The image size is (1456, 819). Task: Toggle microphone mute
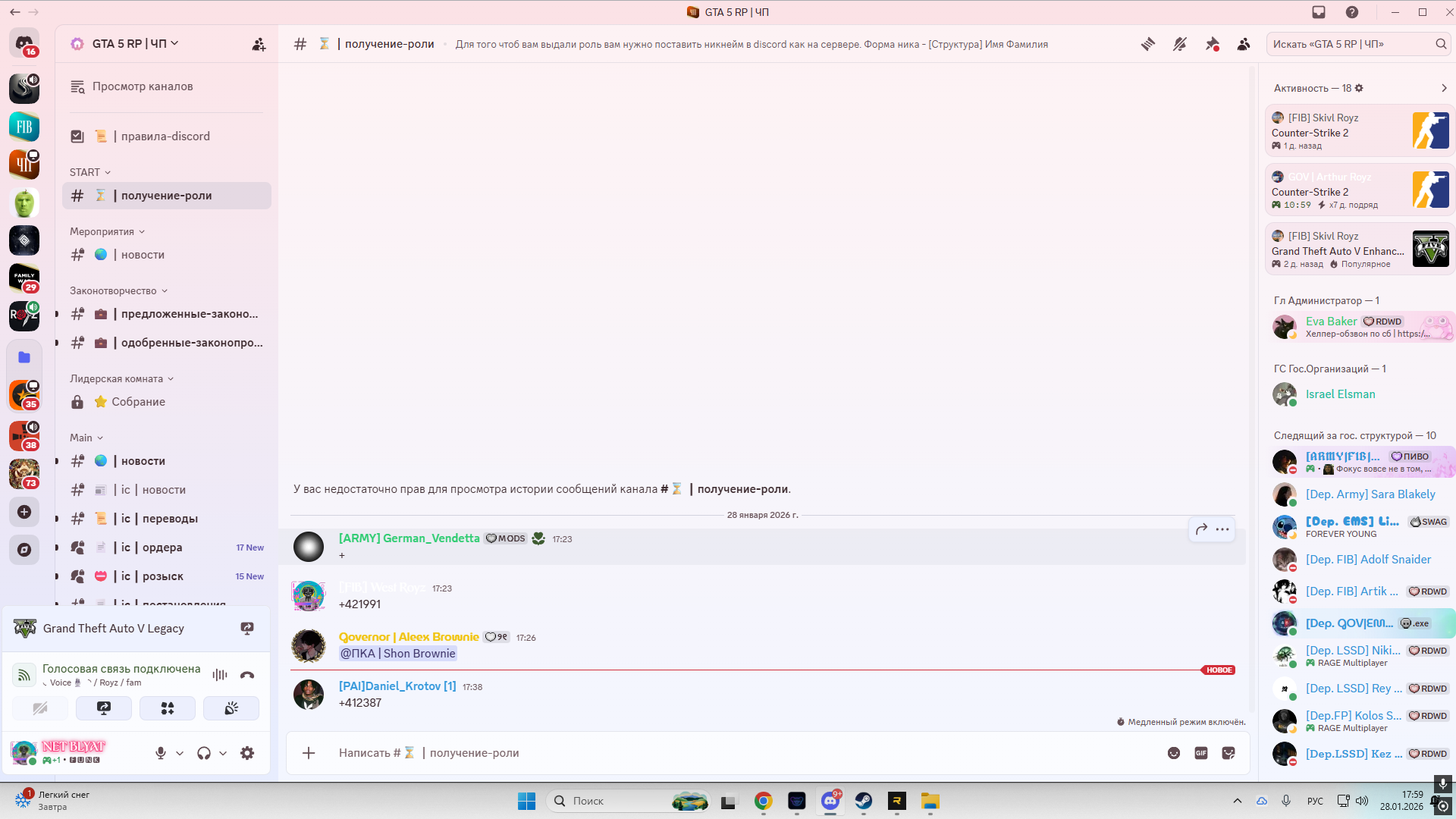coord(161,753)
